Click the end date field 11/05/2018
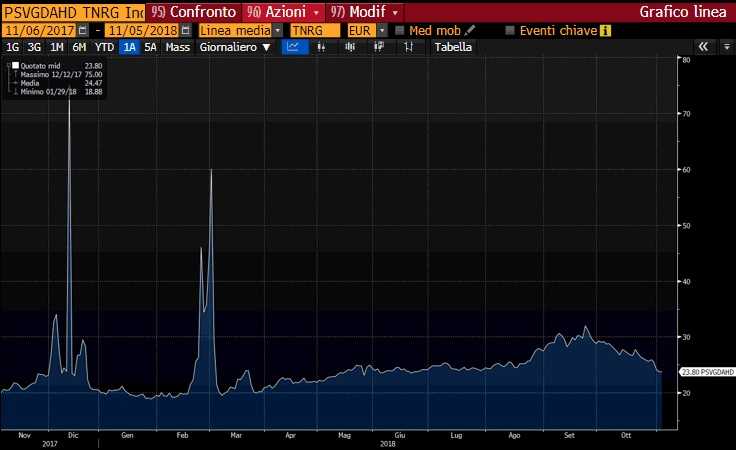This screenshot has width=736, height=450. pos(143,31)
